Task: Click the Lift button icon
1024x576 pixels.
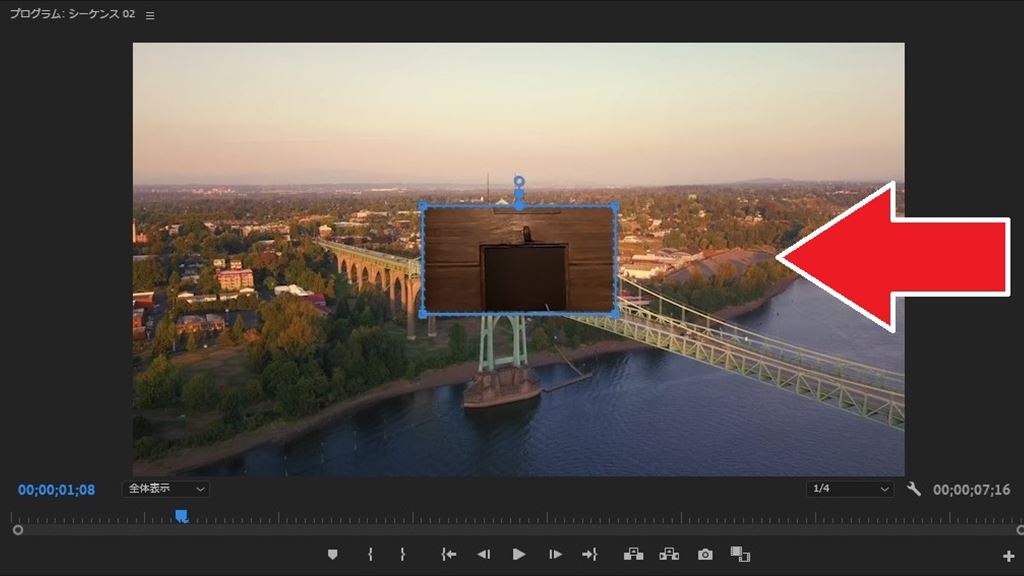Action: coord(633,554)
